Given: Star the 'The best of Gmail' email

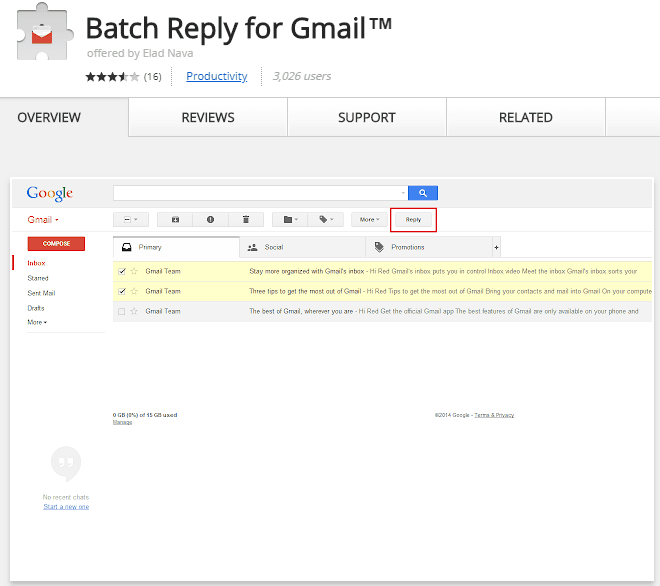Looking at the screenshot, I should pyautogui.click(x=134, y=311).
